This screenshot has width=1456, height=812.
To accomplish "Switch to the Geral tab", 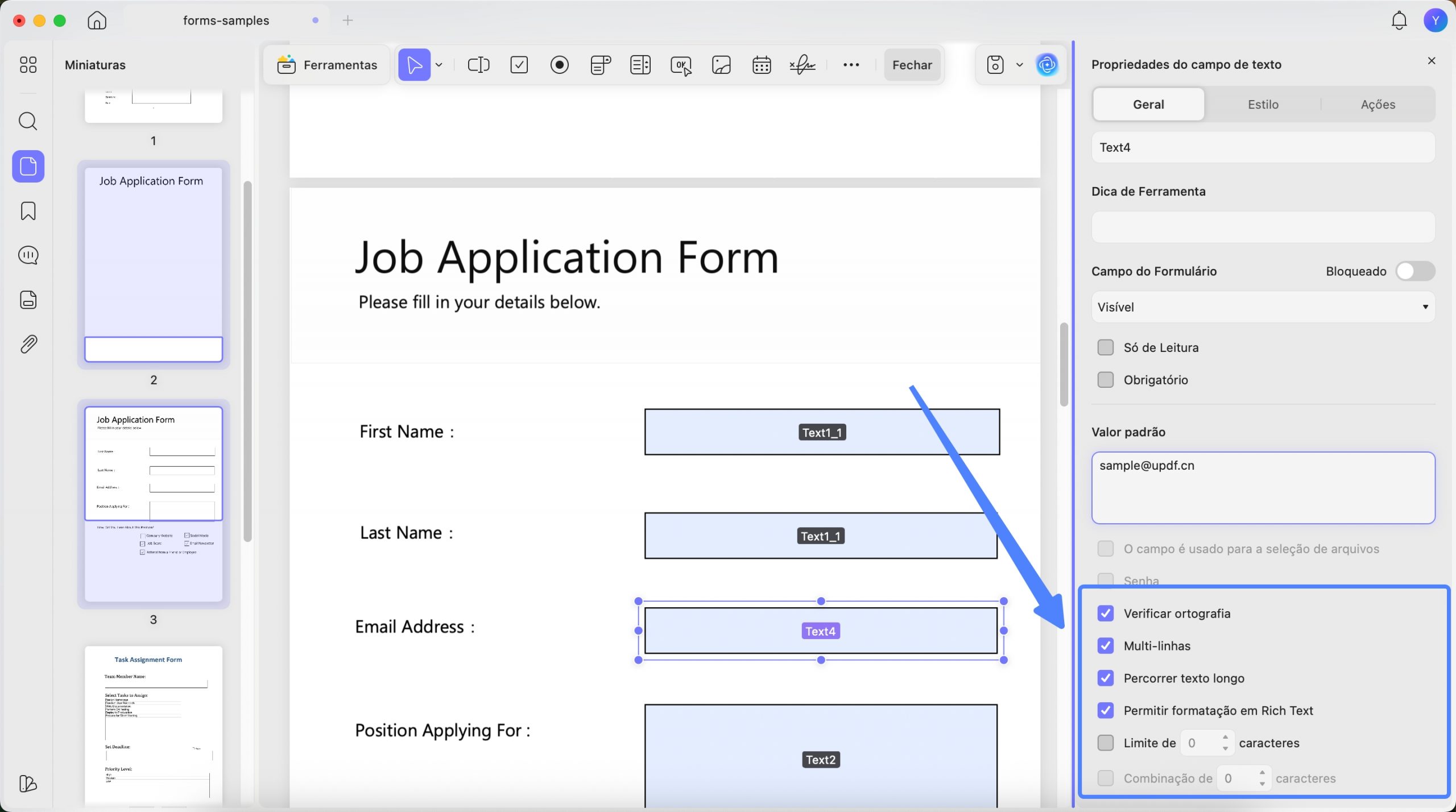I will (1148, 105).
